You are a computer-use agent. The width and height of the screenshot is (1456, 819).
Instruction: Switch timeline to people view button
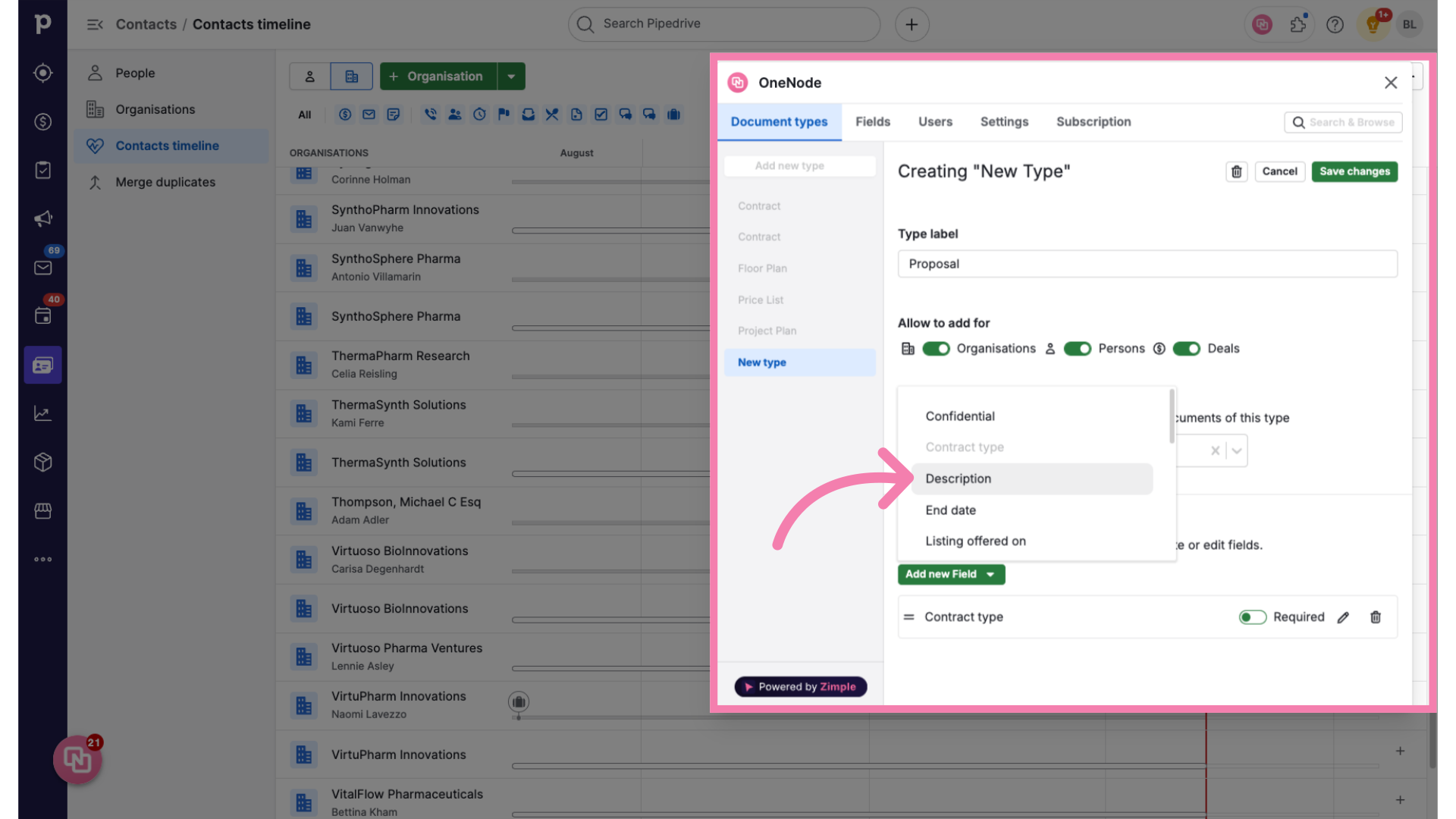(x=309, y=77)
